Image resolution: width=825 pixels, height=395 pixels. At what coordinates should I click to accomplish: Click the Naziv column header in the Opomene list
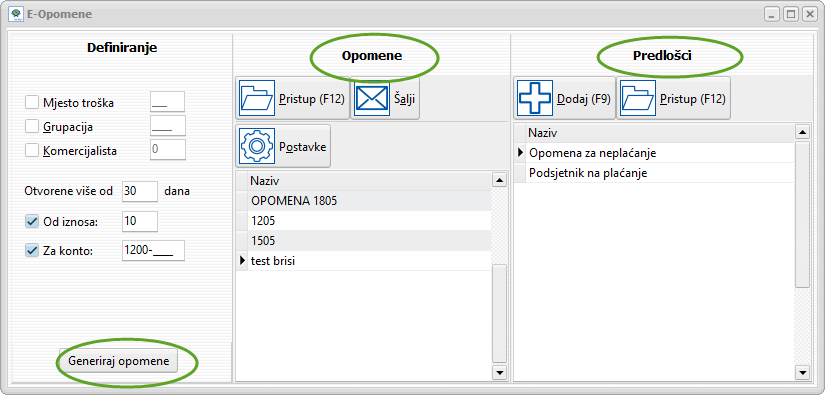(369, 181)
